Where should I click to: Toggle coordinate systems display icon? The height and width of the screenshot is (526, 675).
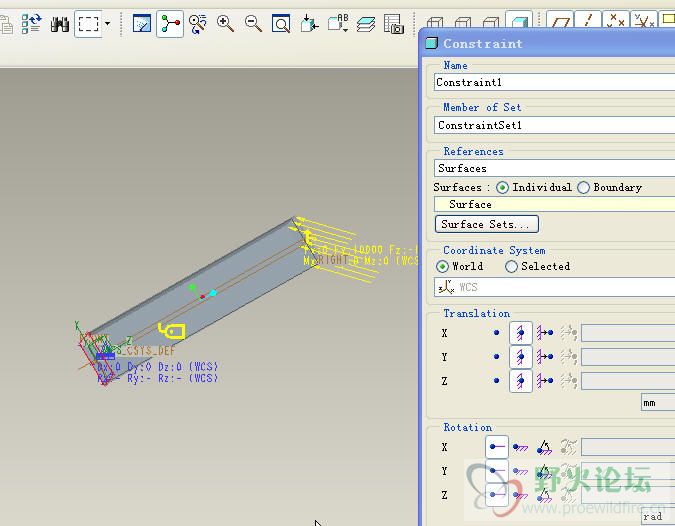coord(644,20)
